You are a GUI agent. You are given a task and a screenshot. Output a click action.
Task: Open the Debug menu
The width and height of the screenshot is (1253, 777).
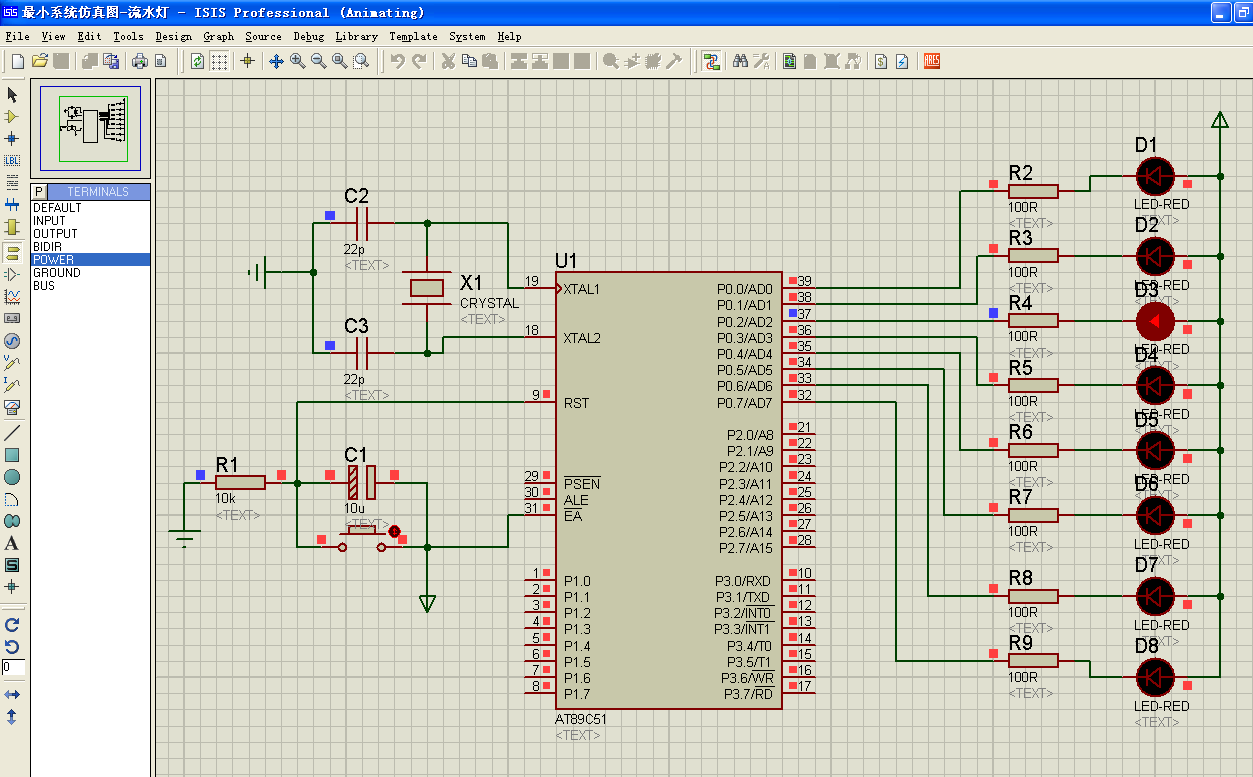pos(308,36)
